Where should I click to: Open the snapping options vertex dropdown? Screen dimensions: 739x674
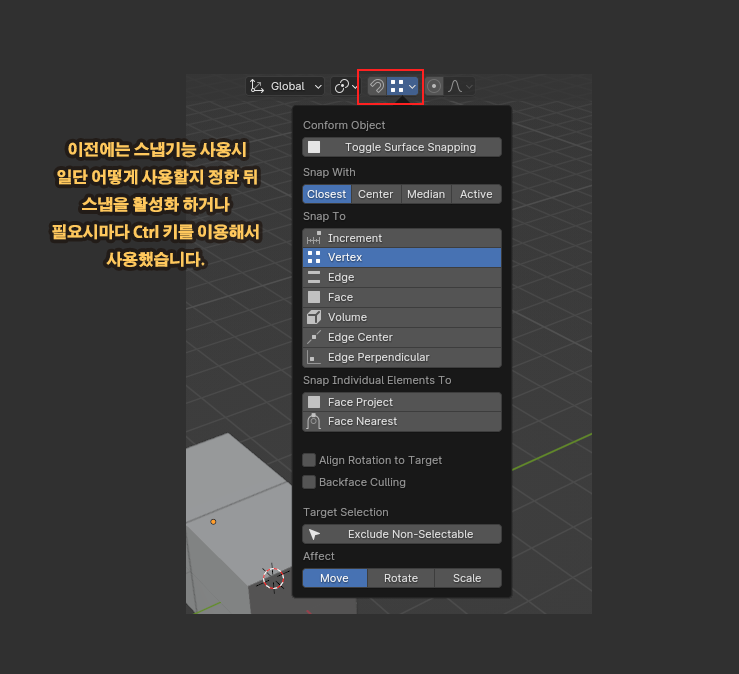pos(402,86)
